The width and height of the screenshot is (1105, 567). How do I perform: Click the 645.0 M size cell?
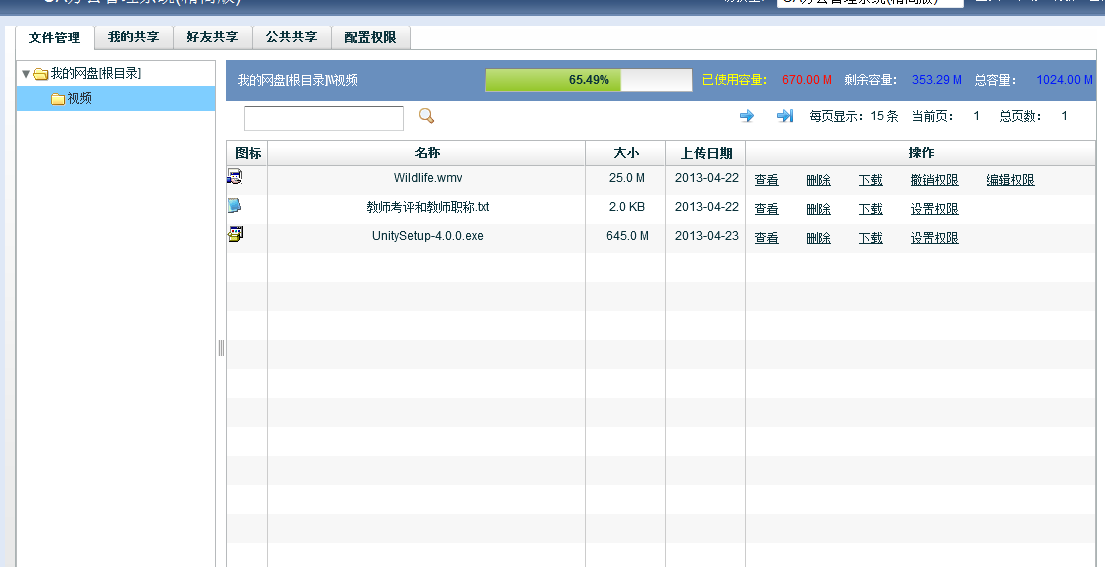[627, 236]
